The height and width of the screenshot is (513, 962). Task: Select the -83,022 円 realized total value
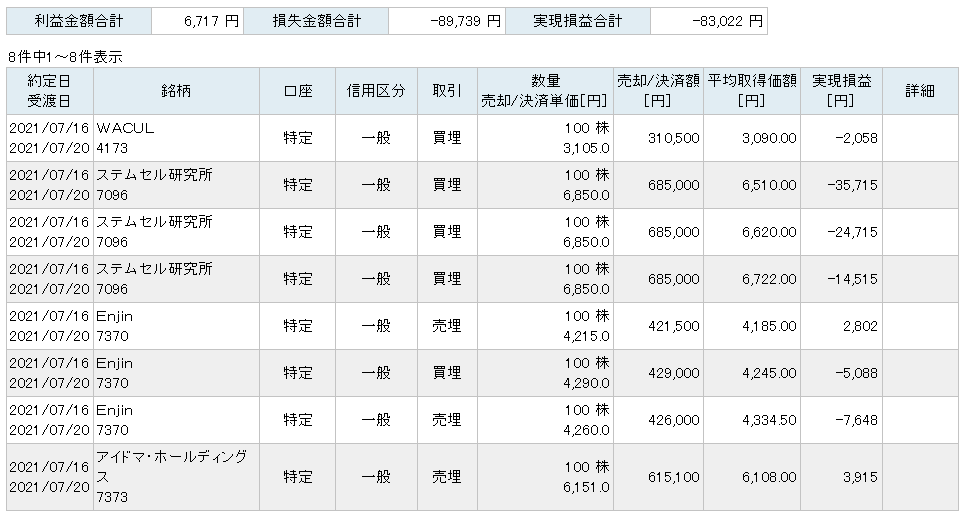click(x=728, y=21)
